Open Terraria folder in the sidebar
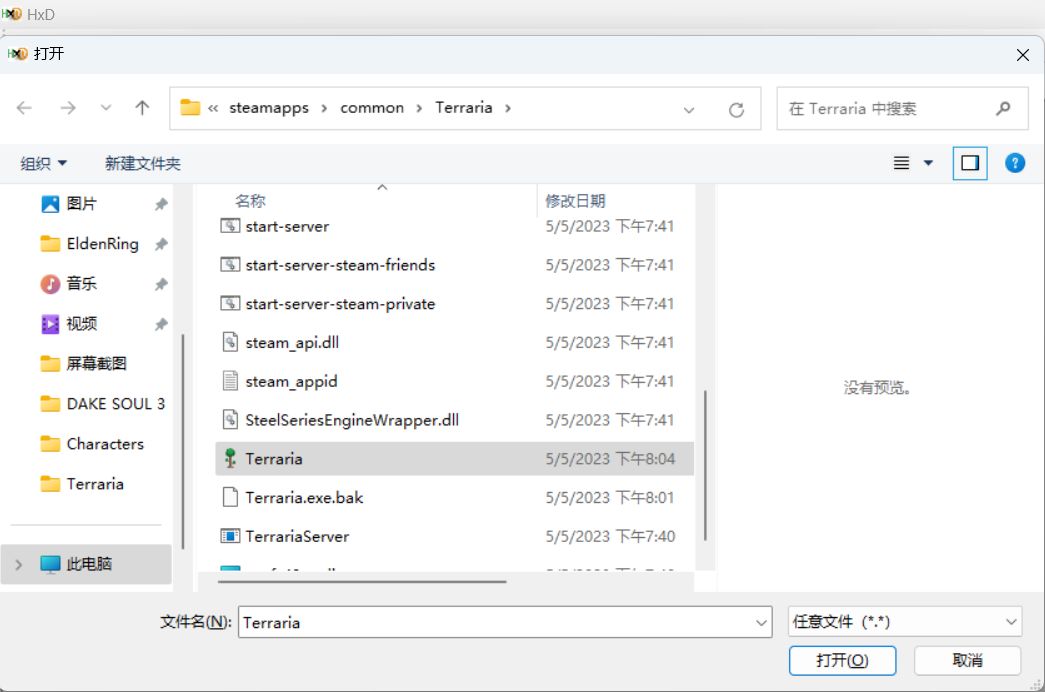 click(95, 484)
